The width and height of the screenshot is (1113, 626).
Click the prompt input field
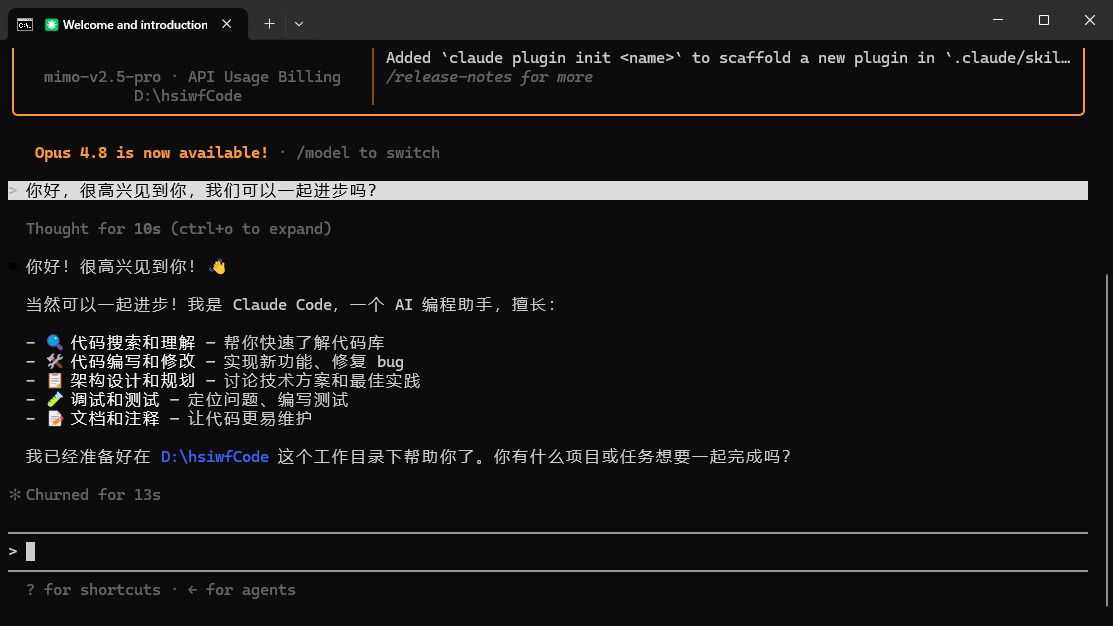coord(547,551)
